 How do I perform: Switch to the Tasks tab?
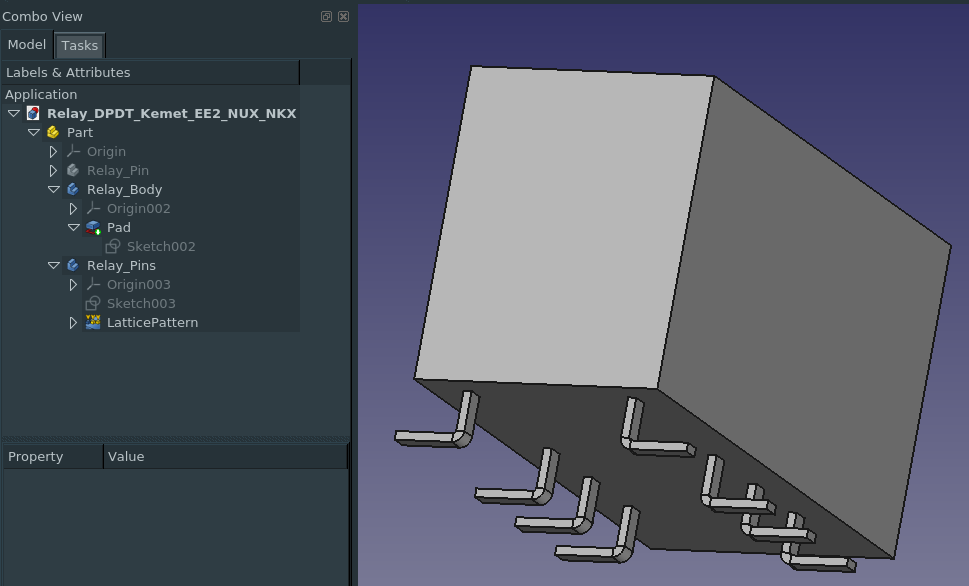79,46
